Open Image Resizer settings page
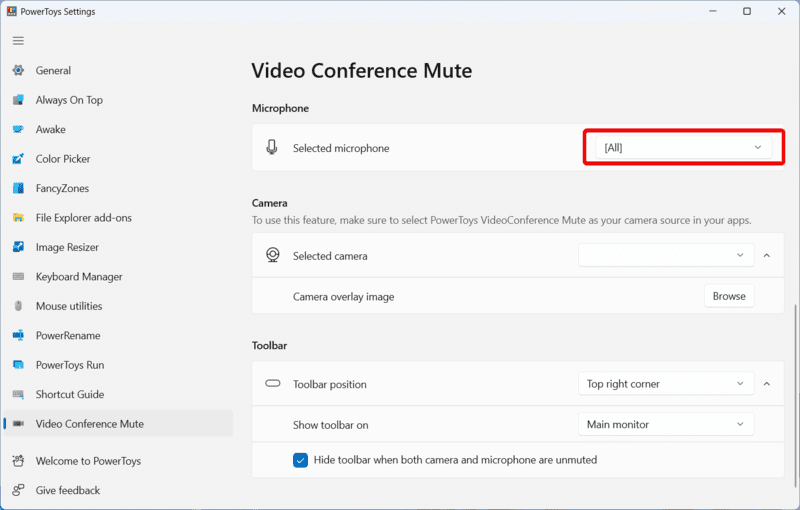Viewport: 800px width, 510px height. tap(118, 247)
